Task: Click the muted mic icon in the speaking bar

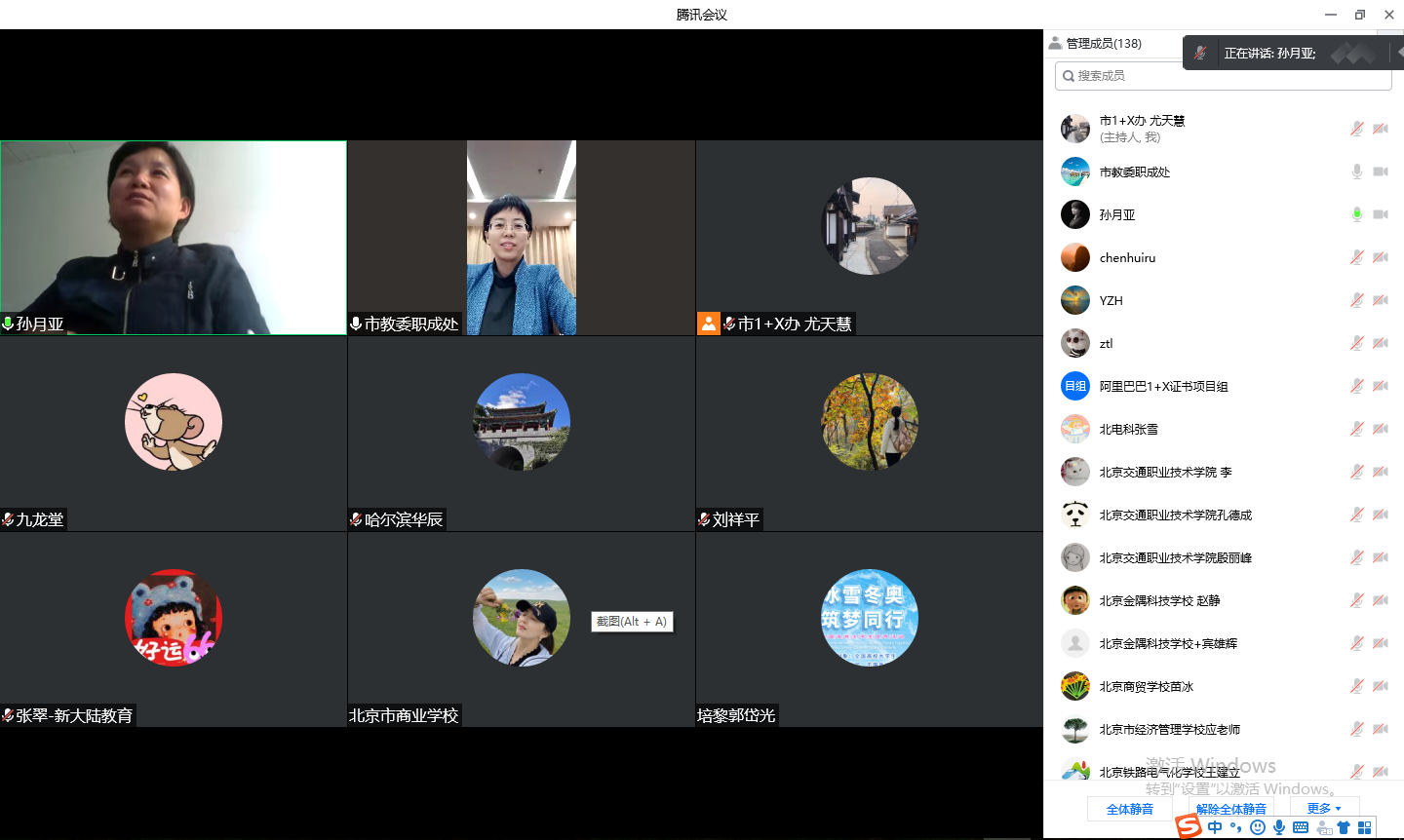Action: (x=1200, y=53)
